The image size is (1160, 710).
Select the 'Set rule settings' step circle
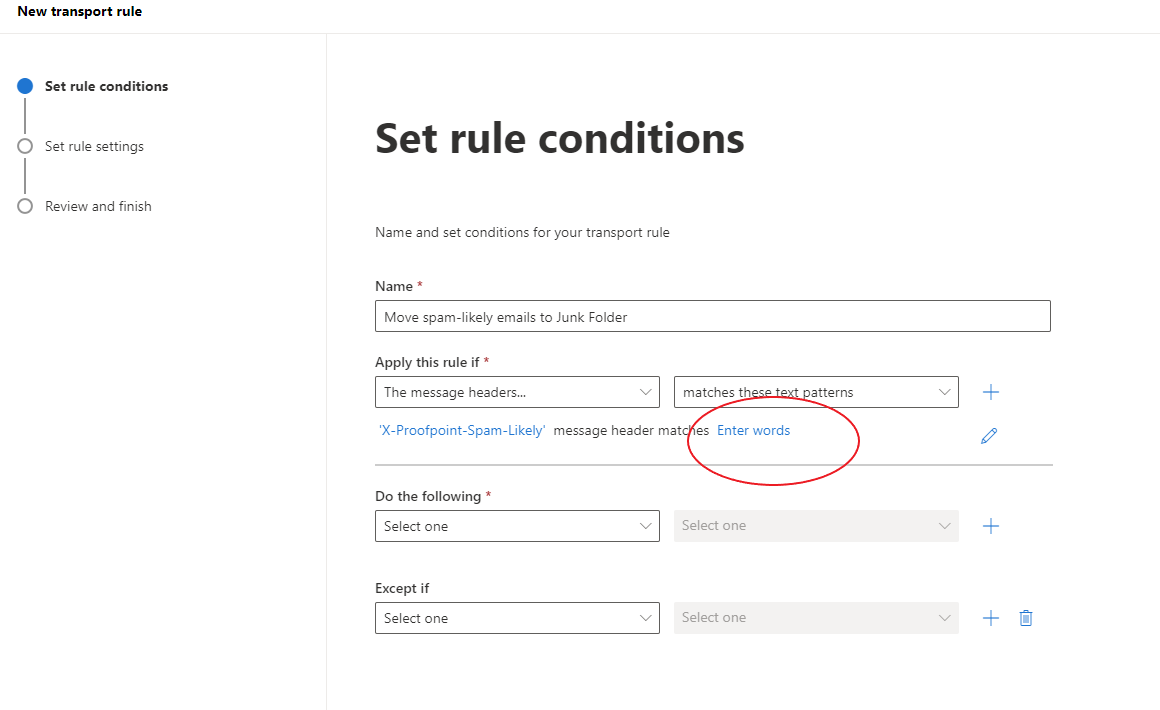pyautogui.click(x=25, y=146)
